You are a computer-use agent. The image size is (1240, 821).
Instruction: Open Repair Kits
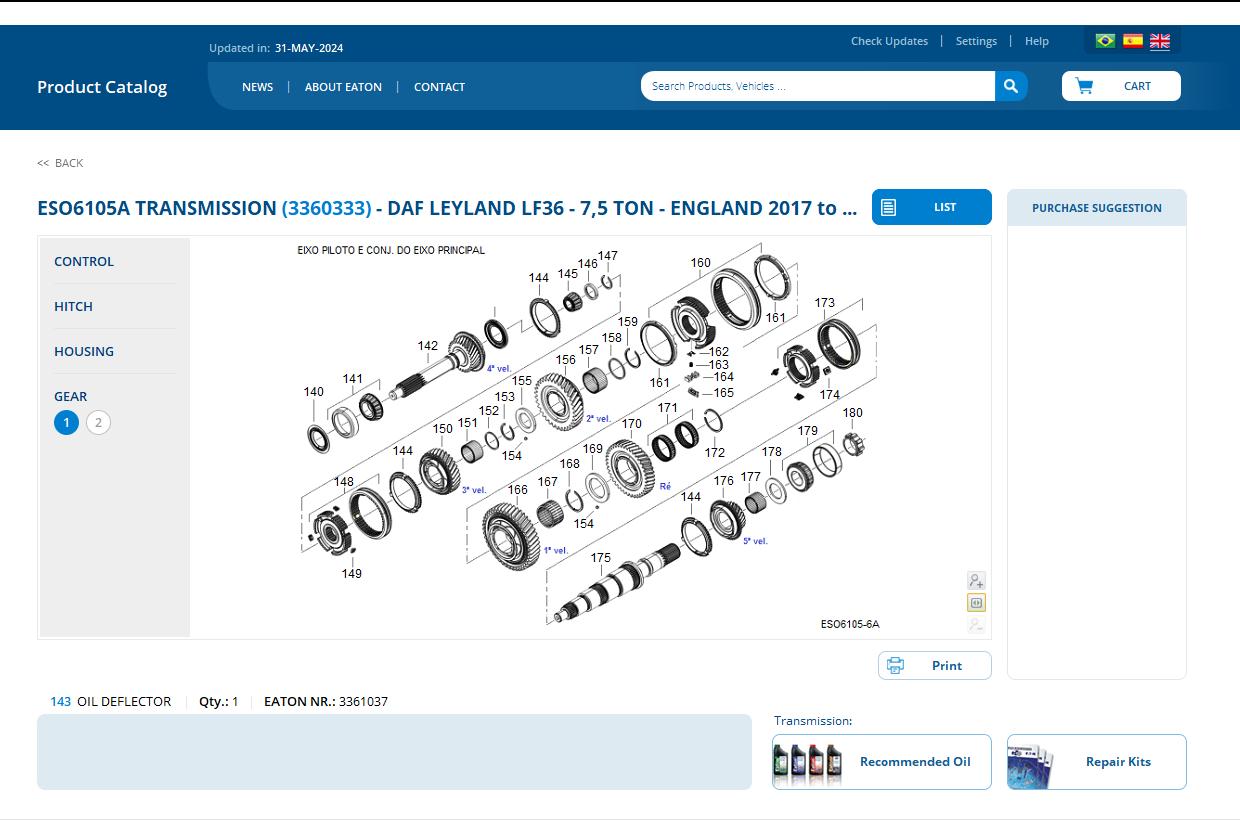coord(1097,762)
